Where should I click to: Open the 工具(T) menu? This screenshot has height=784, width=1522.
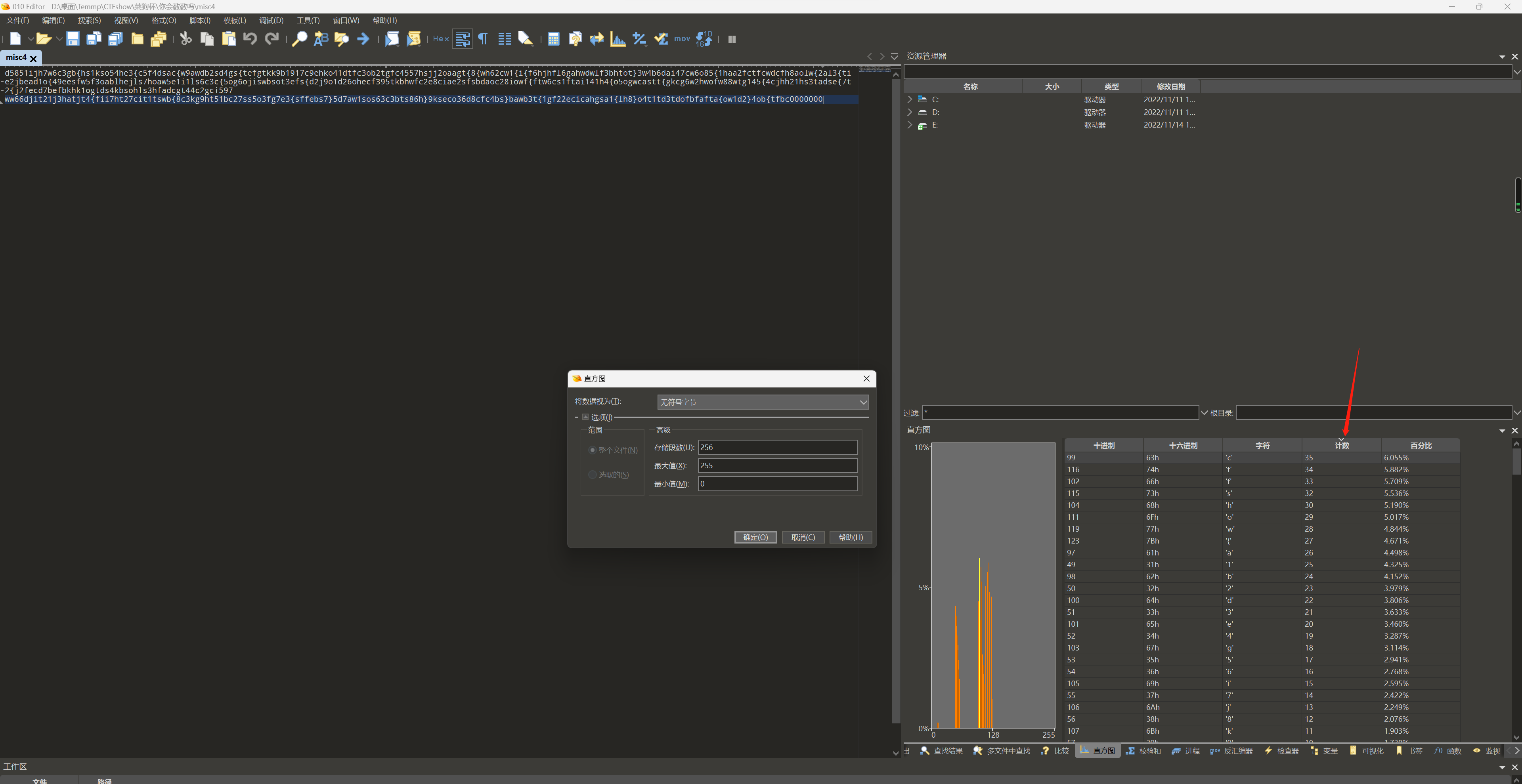pos(307,21)
